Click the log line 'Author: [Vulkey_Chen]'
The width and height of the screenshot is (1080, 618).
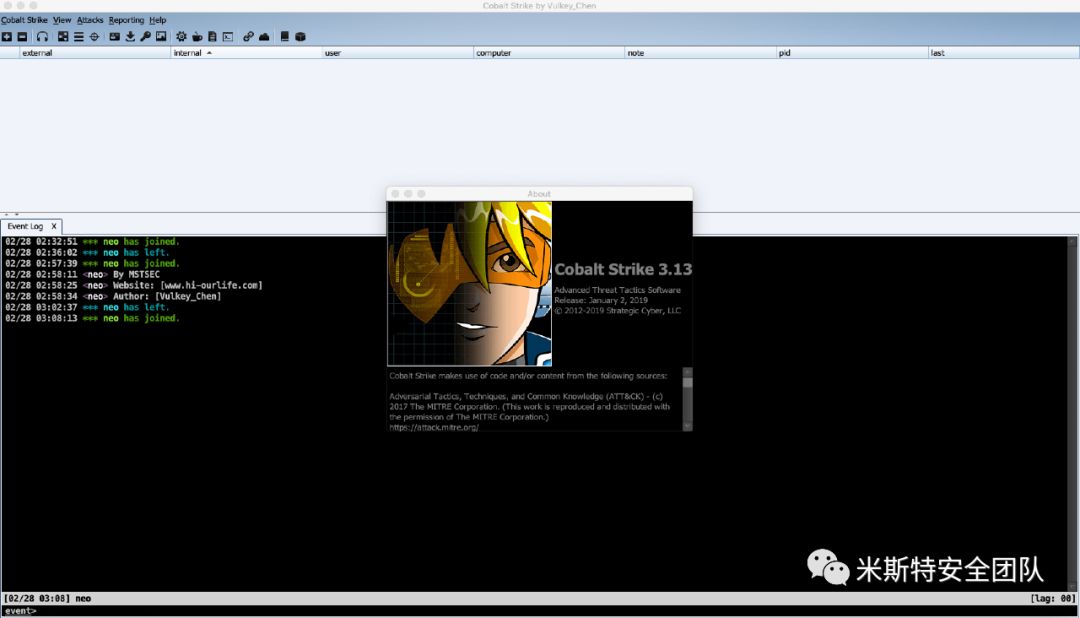(167, 296)
